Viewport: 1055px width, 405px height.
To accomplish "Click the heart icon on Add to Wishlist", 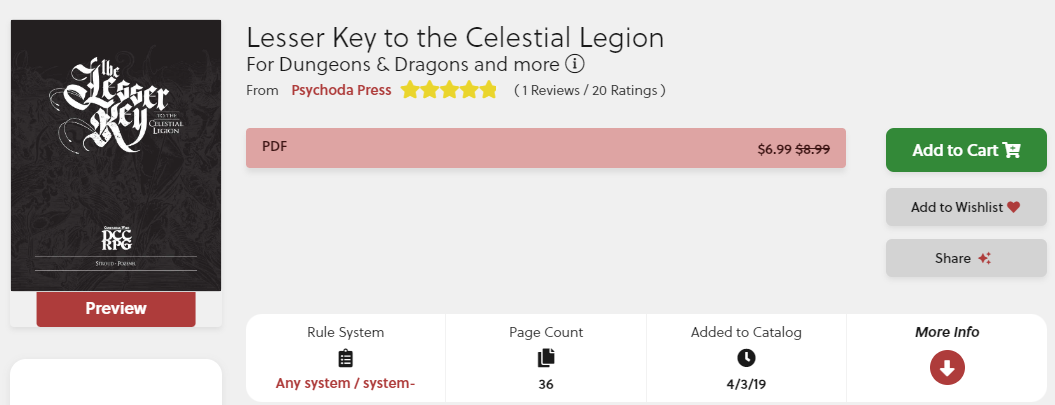I will coord(1013,207).
